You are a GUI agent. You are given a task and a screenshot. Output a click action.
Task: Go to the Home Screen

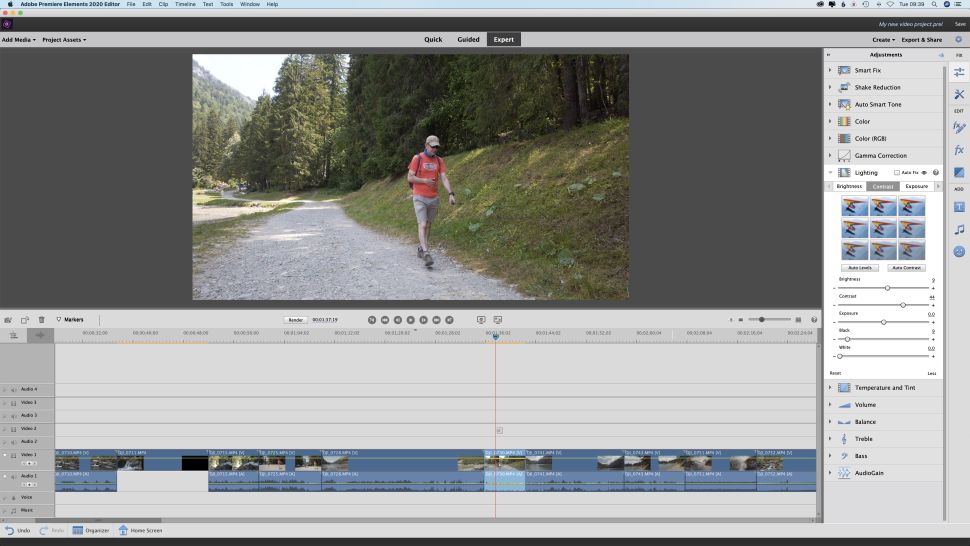[140, 531]
